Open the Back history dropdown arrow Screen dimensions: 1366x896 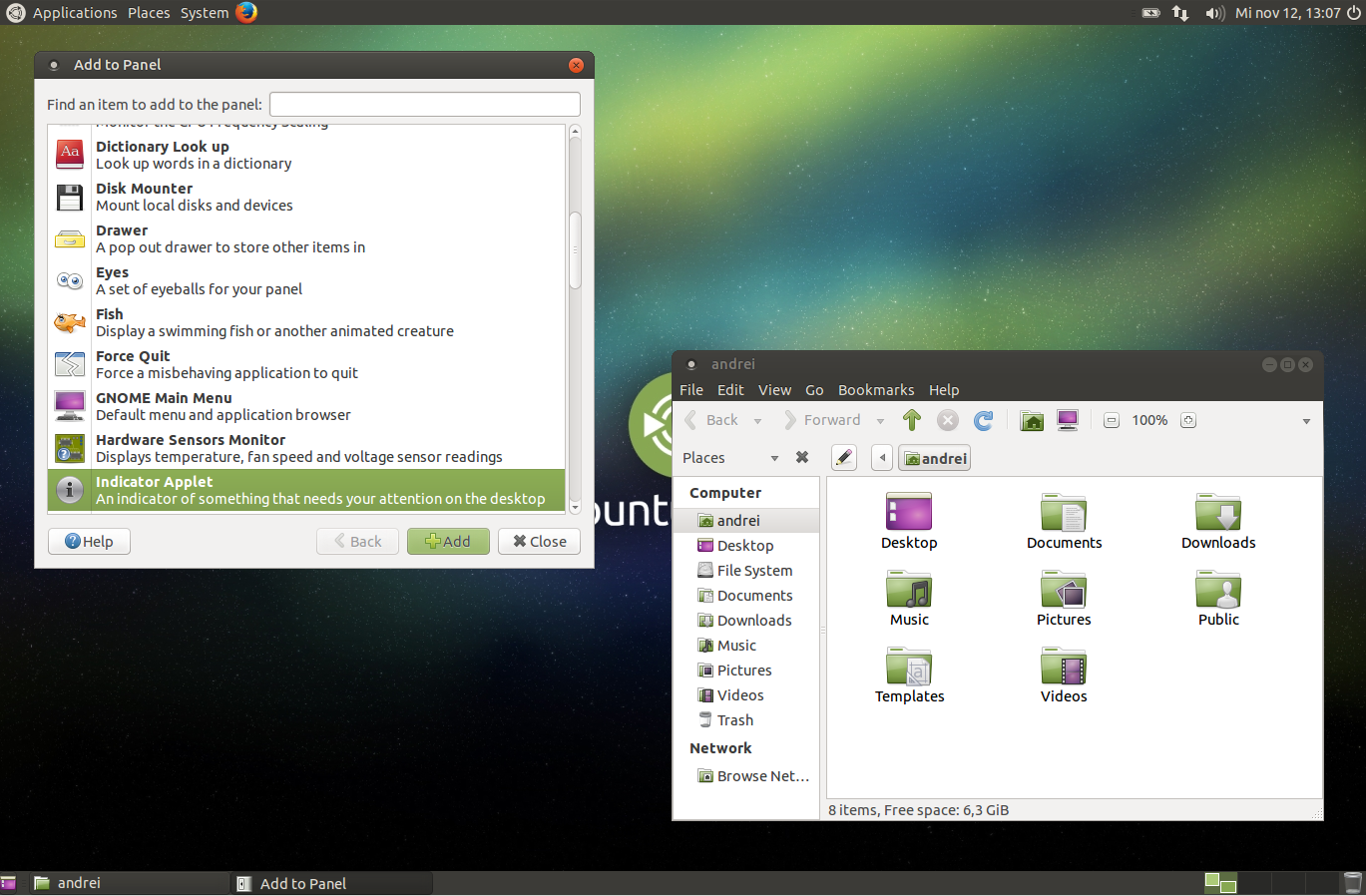(757, 421)
